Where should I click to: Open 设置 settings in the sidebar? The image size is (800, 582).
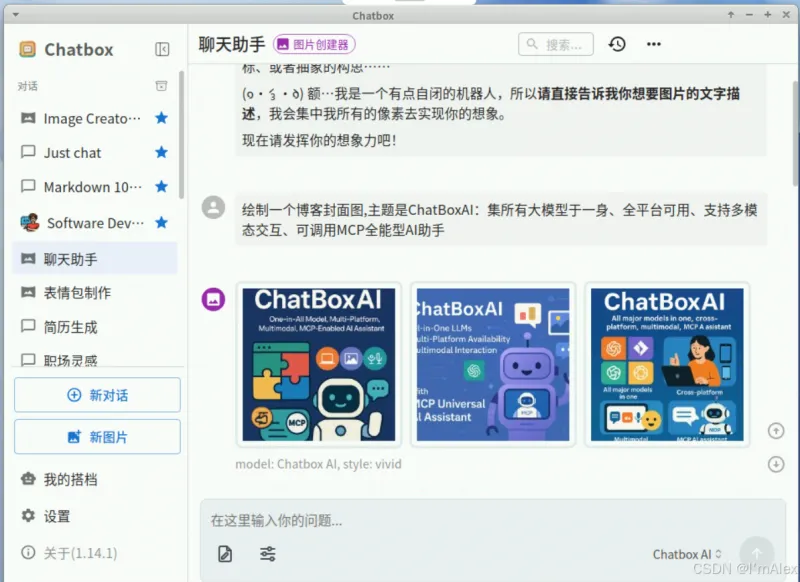pyautogui.click(x=56, y=516)
